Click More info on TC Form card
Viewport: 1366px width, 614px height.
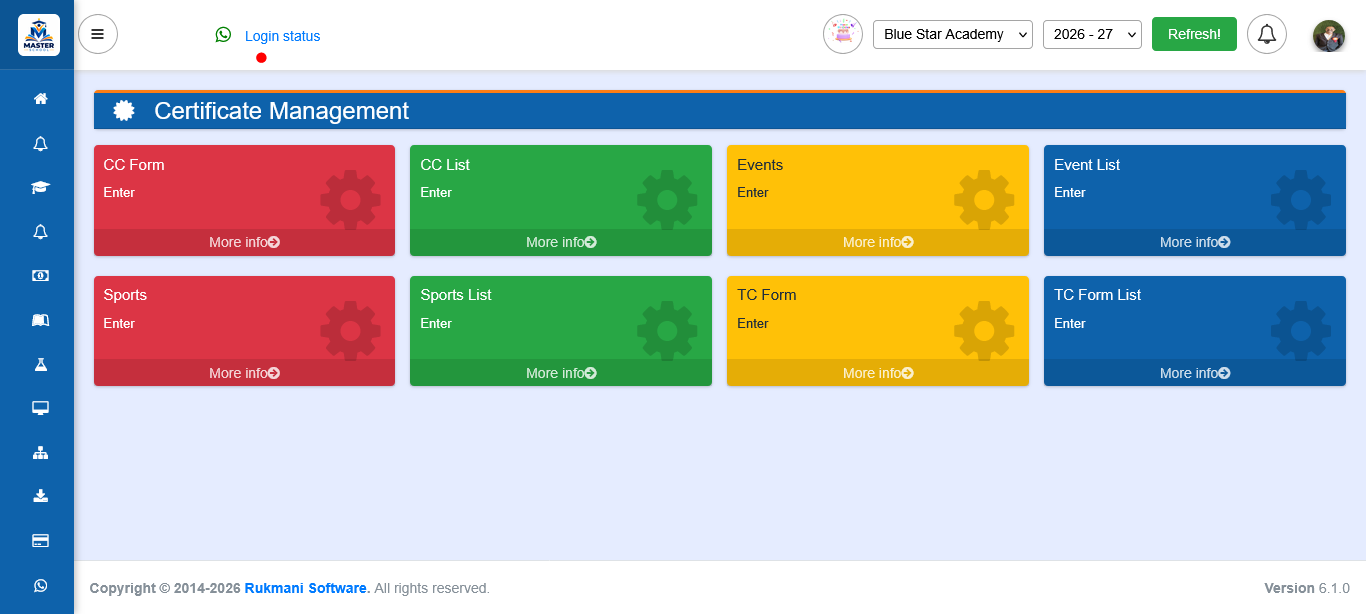(x=878, y=373)
